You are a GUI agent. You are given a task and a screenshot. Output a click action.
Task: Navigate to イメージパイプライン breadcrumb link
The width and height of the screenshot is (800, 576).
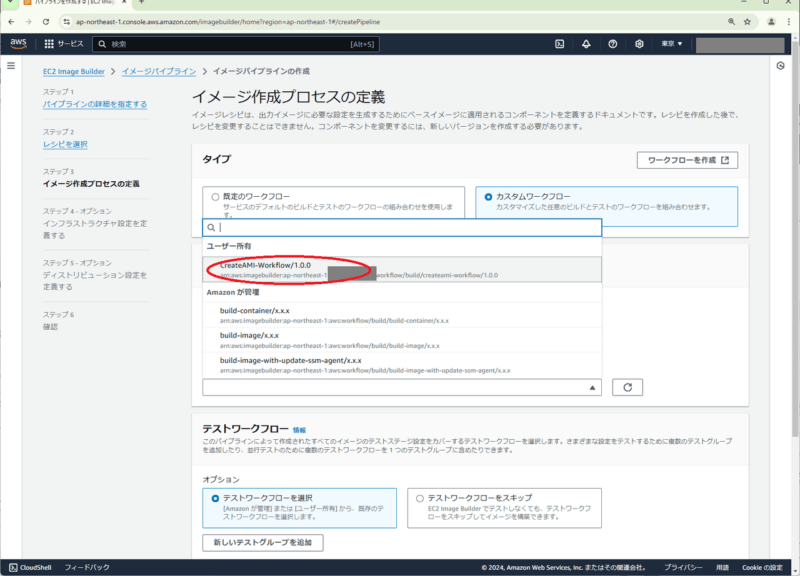[x=158, y=71]
